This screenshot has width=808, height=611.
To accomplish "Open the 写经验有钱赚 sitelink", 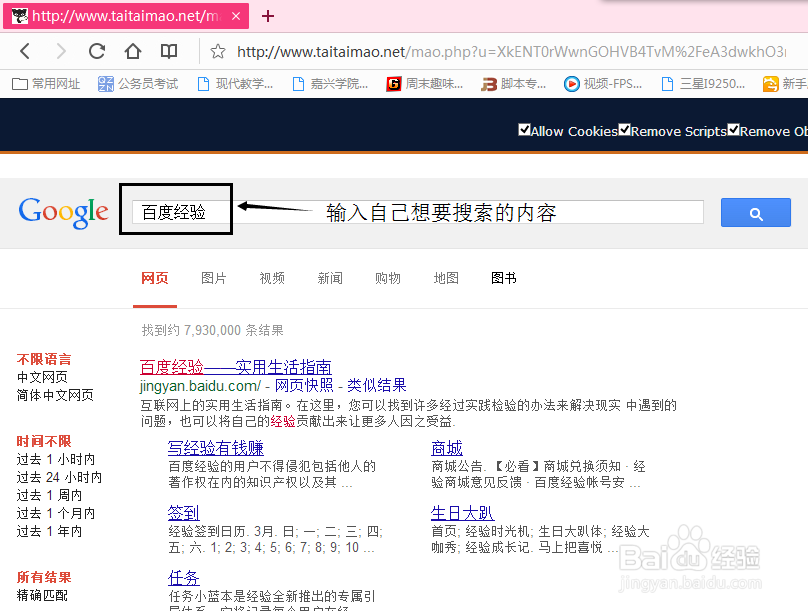I will (215, 448).
